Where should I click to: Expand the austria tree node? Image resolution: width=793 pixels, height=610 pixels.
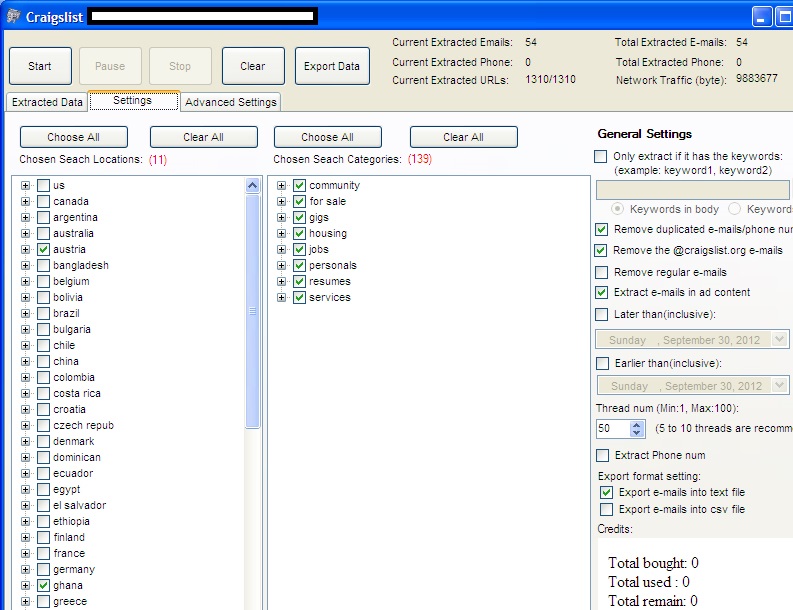click(x=25, y=249)
